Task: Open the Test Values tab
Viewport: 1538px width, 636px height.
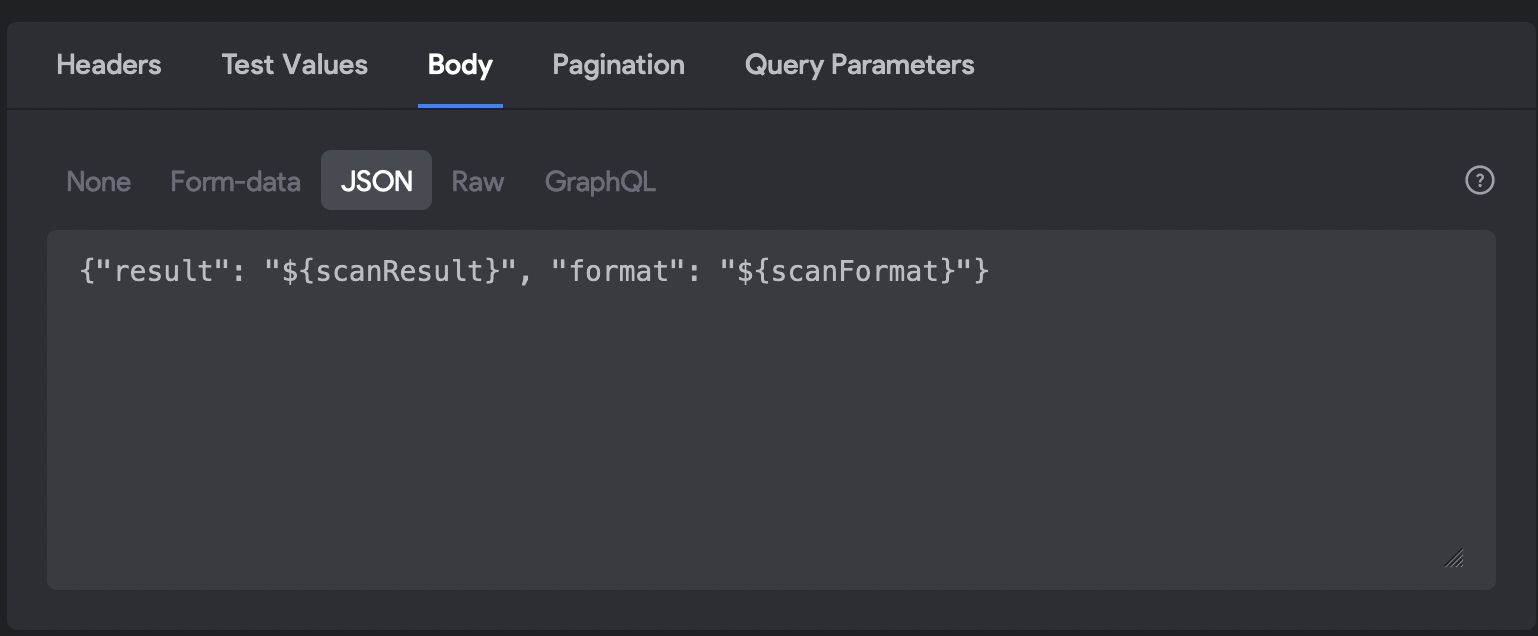Action: (294, 65)
